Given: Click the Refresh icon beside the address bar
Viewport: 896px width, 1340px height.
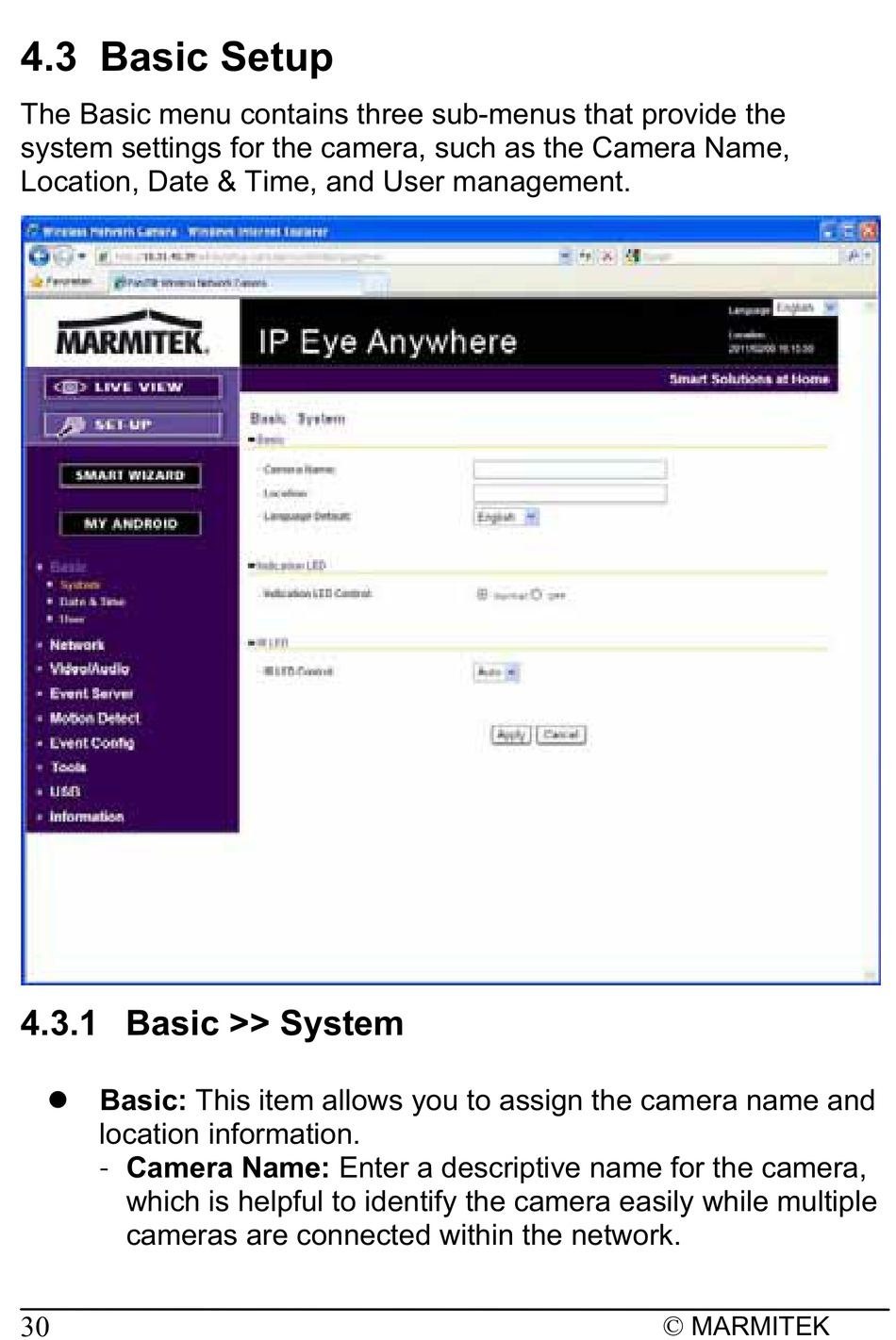Looking at the screenshot, I should [x=586, y=256].
